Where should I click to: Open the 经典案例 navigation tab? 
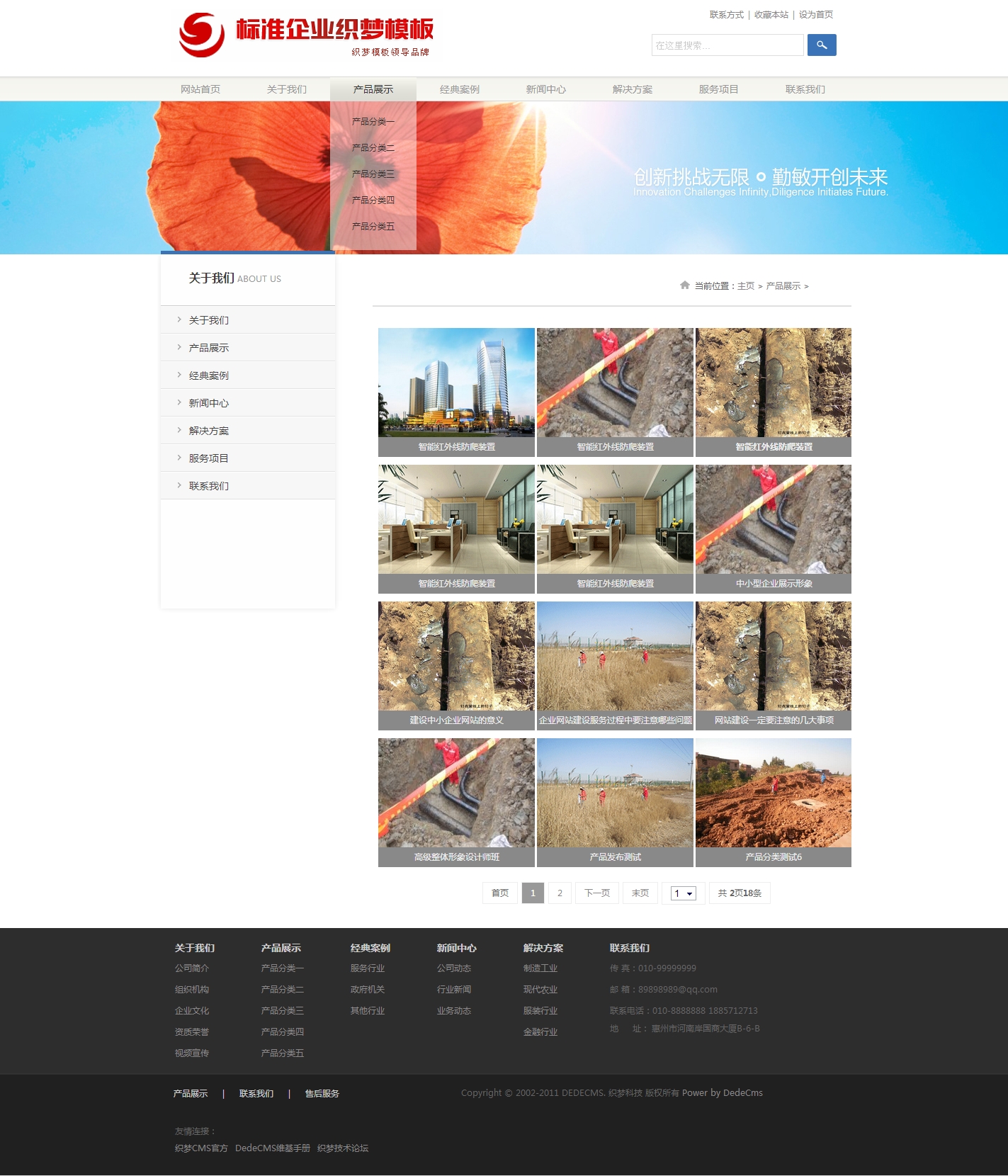pyautogui.click(x=459, y=89)
